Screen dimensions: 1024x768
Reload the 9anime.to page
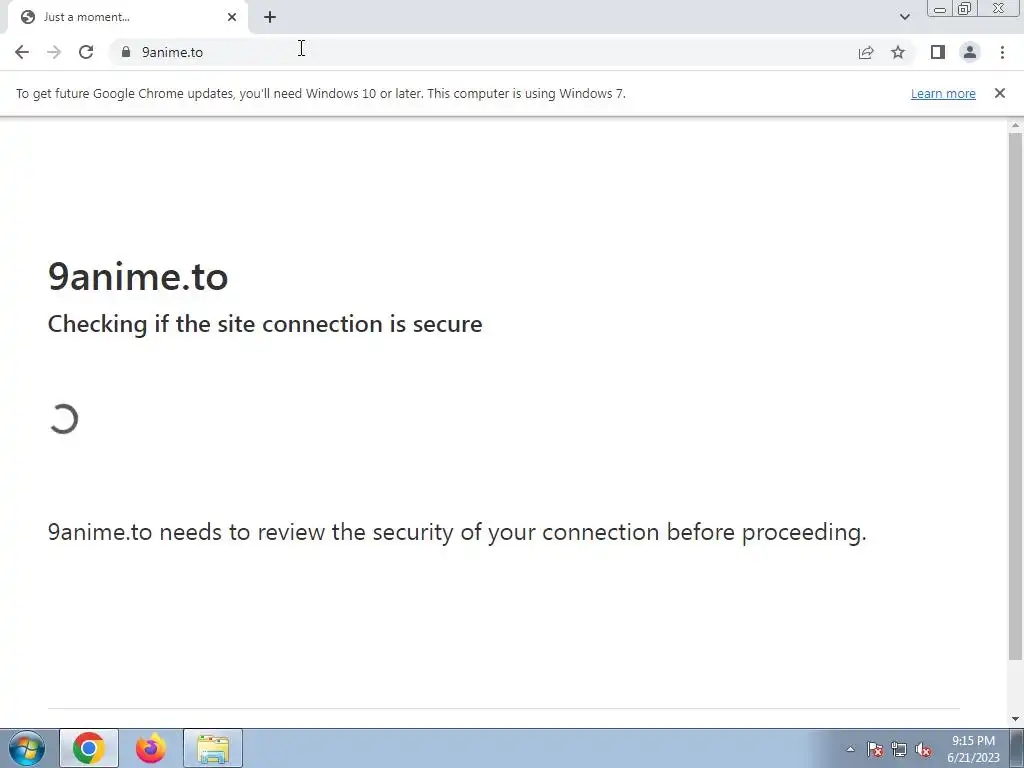86,52
